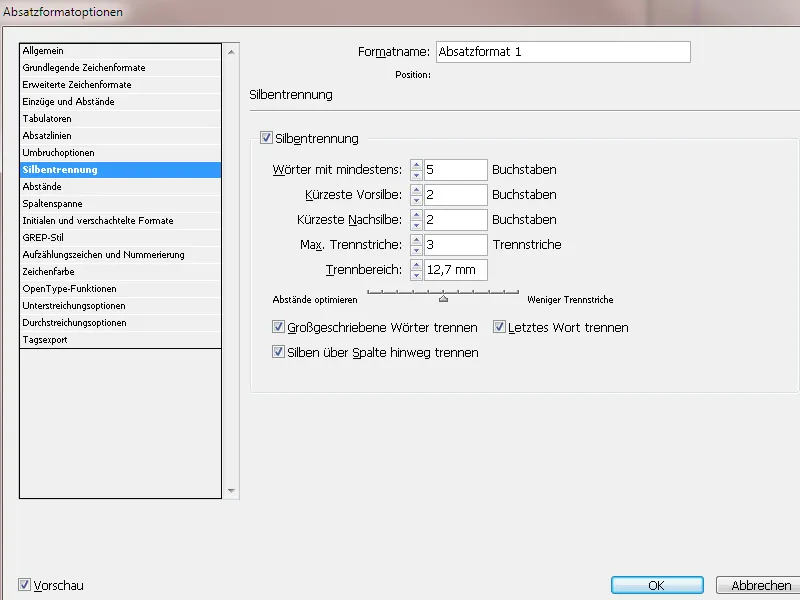This screenshot has height=600, width=800.
Task: Open the Allgemein settings page
Action: [60, 49]
